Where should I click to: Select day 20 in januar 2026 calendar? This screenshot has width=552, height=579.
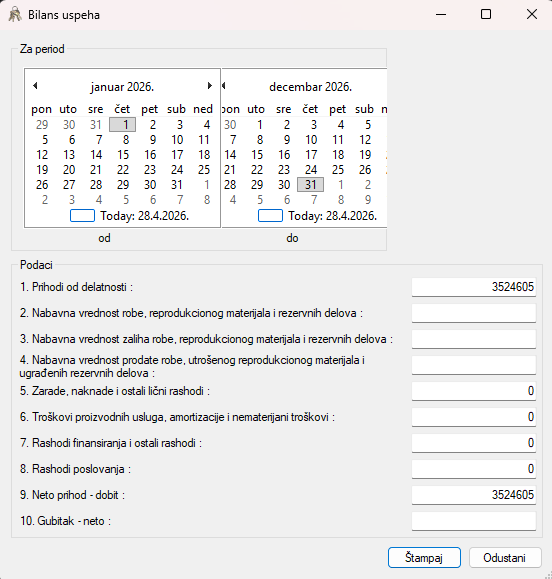tap(69, 170)
